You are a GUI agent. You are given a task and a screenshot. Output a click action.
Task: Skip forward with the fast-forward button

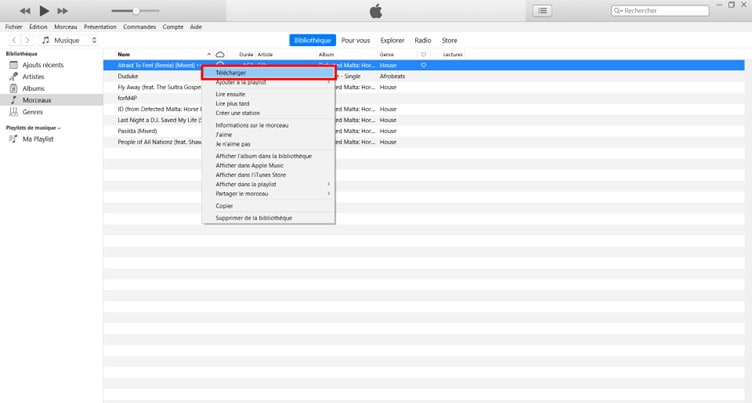pyautogui.click(x=62, y=11)
